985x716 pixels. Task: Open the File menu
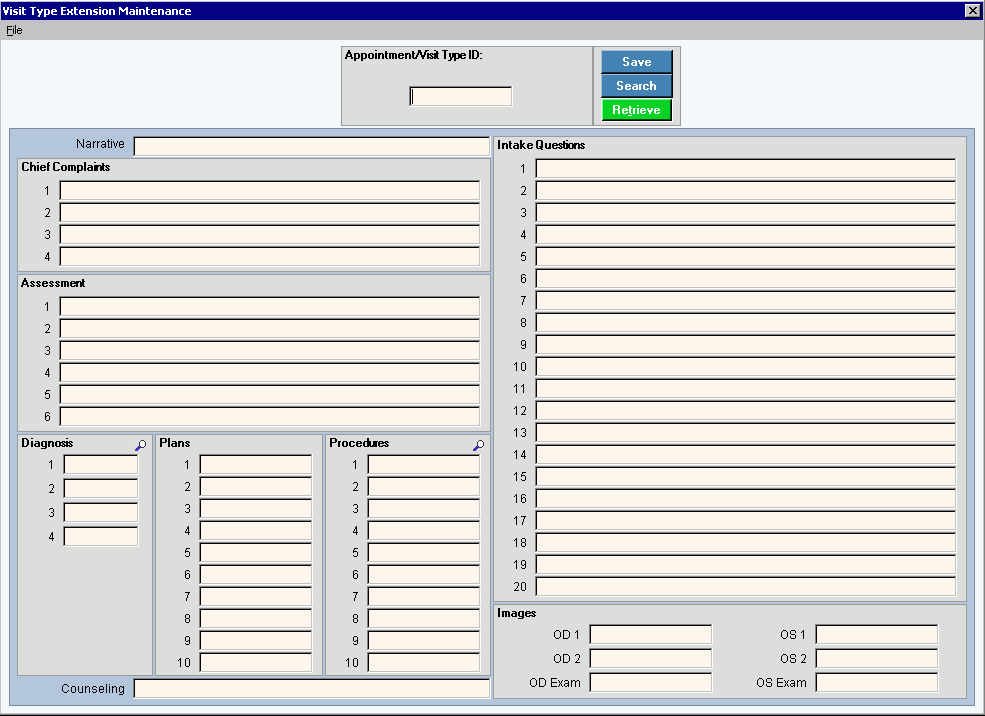point(14,30)
